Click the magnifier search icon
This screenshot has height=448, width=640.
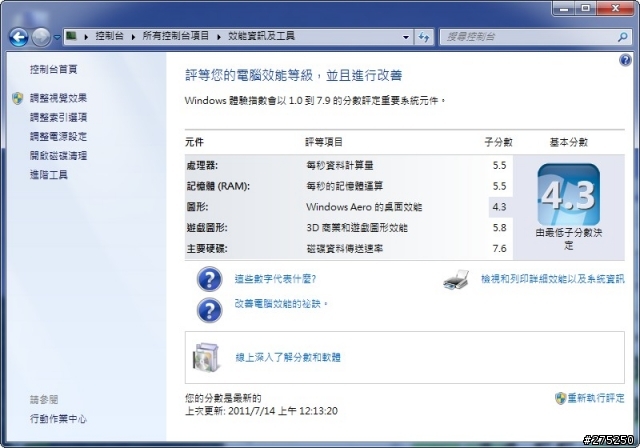622,37
